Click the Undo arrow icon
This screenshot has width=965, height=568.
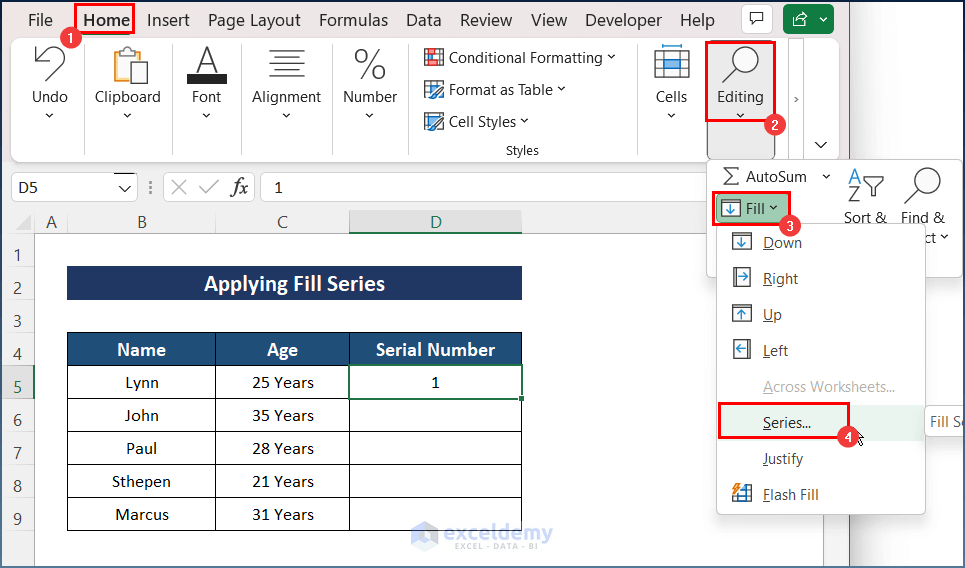[x=50, y=64]
